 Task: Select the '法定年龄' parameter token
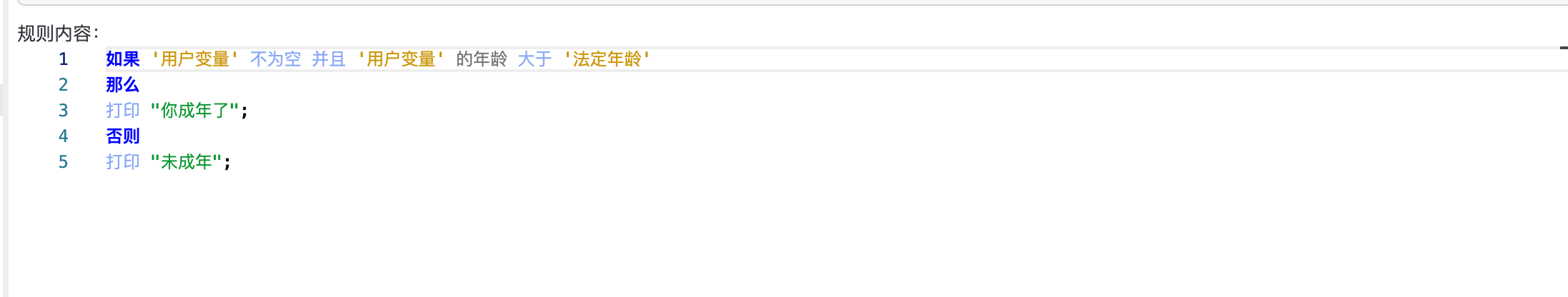[607, 59]
